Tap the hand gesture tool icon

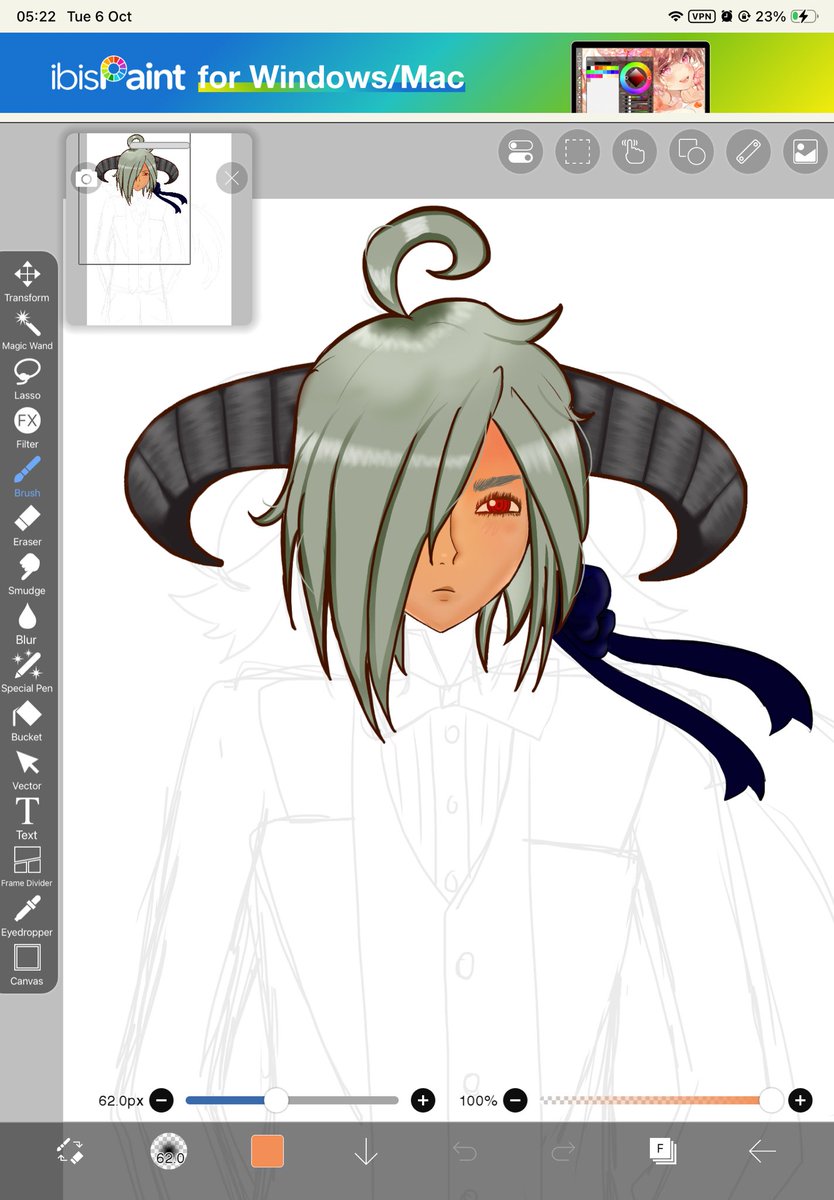[x=634, y=152]
